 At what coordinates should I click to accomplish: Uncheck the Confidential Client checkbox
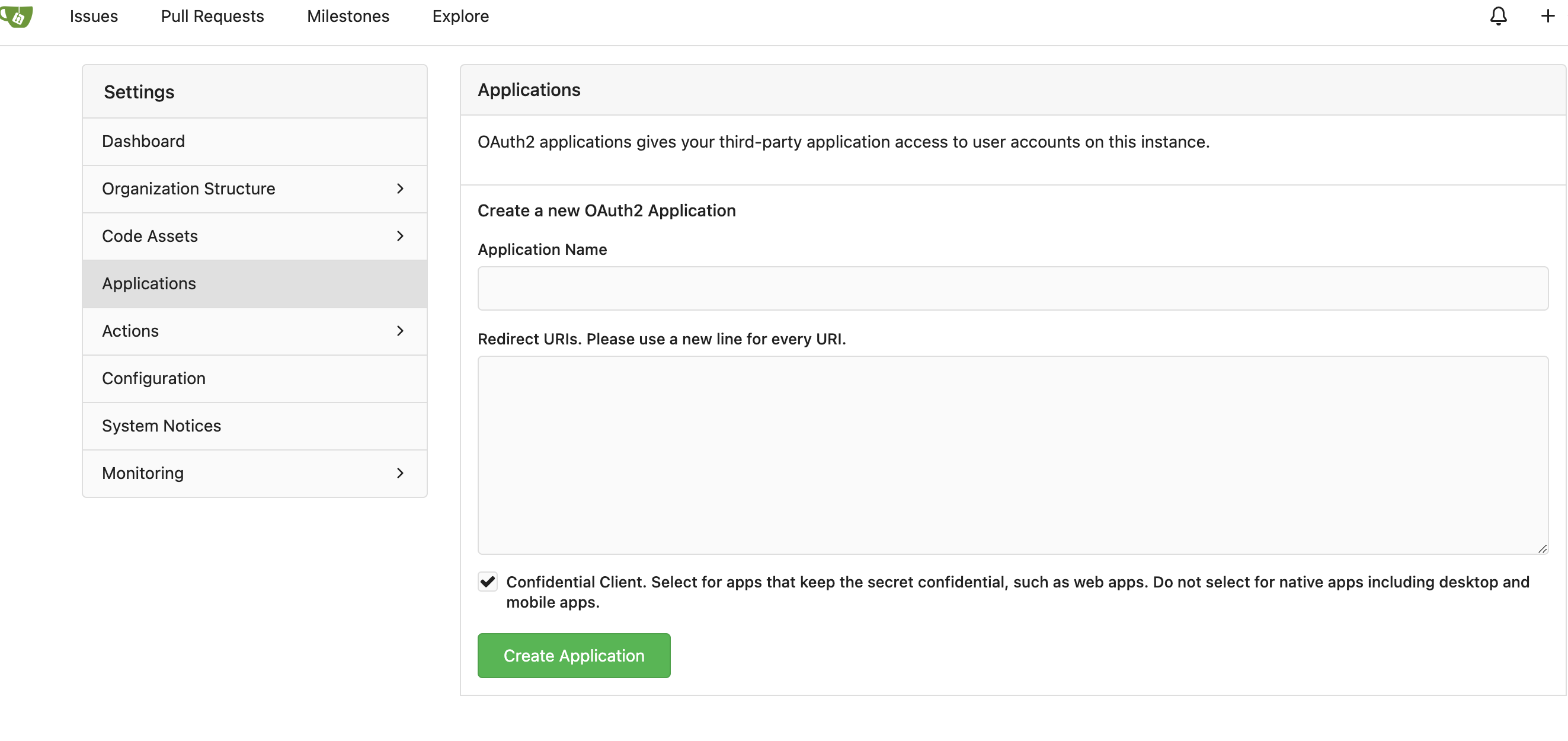click(x=488, y=582)
